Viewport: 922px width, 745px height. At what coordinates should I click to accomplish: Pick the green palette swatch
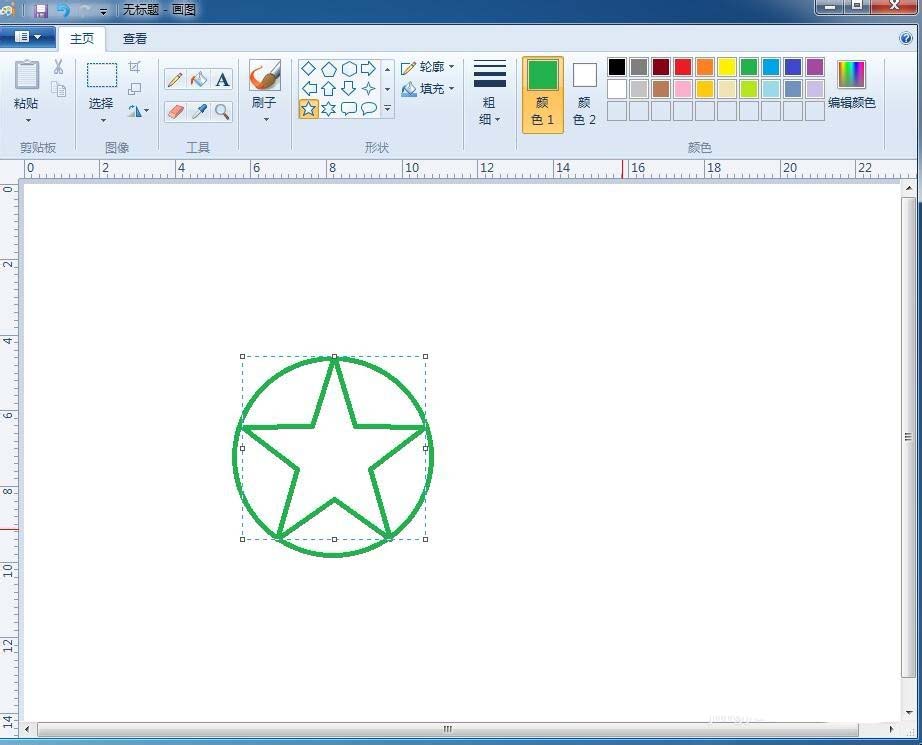749,67
